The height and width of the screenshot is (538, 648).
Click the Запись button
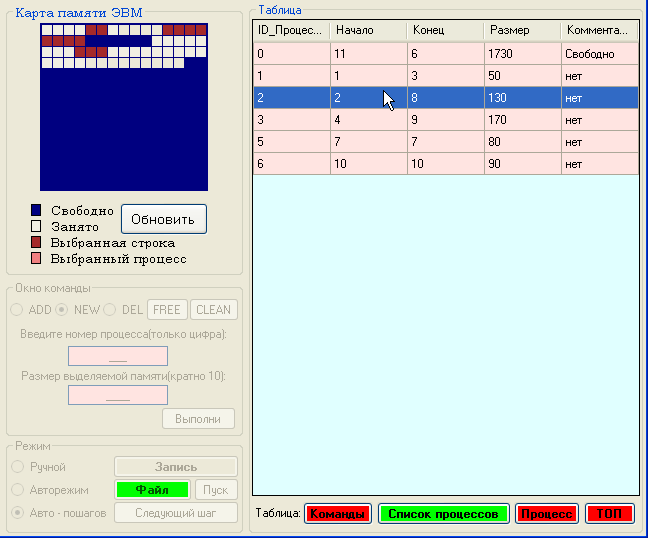(x=176, y=467)
